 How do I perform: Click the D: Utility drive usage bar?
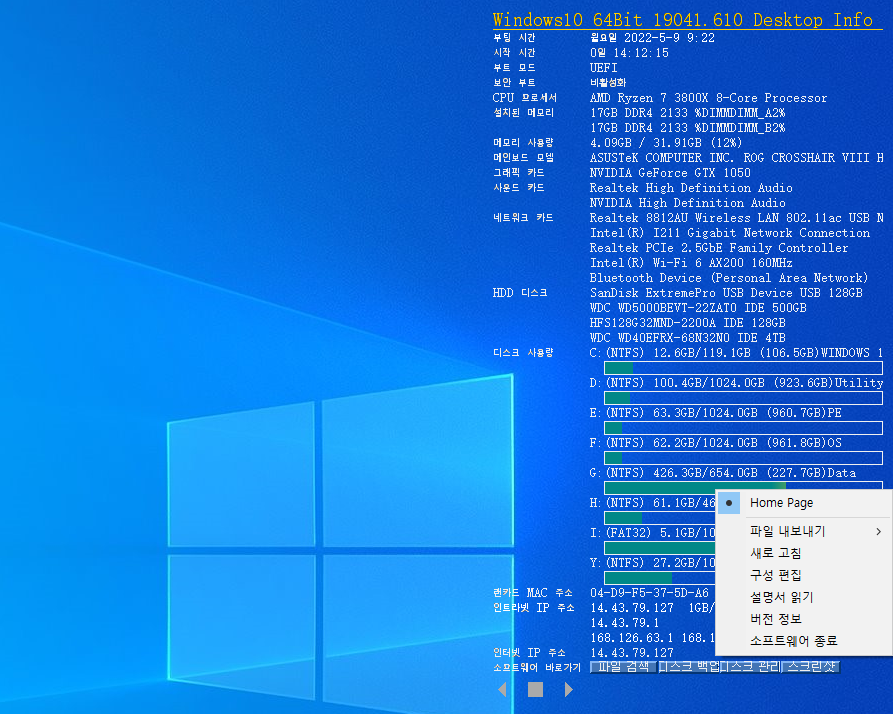pyautogui.click(x=743, y=398)
